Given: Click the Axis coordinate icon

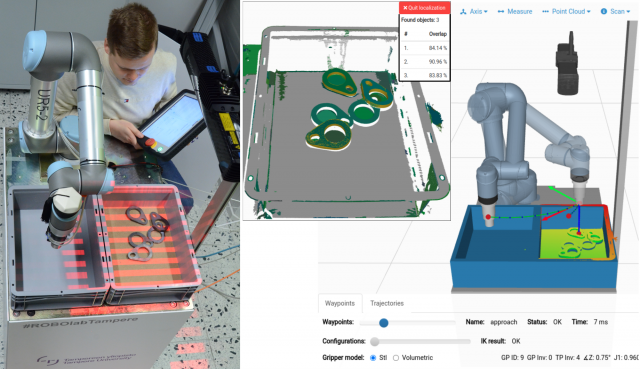Looking at the screenshot, I should click(463, 12).
